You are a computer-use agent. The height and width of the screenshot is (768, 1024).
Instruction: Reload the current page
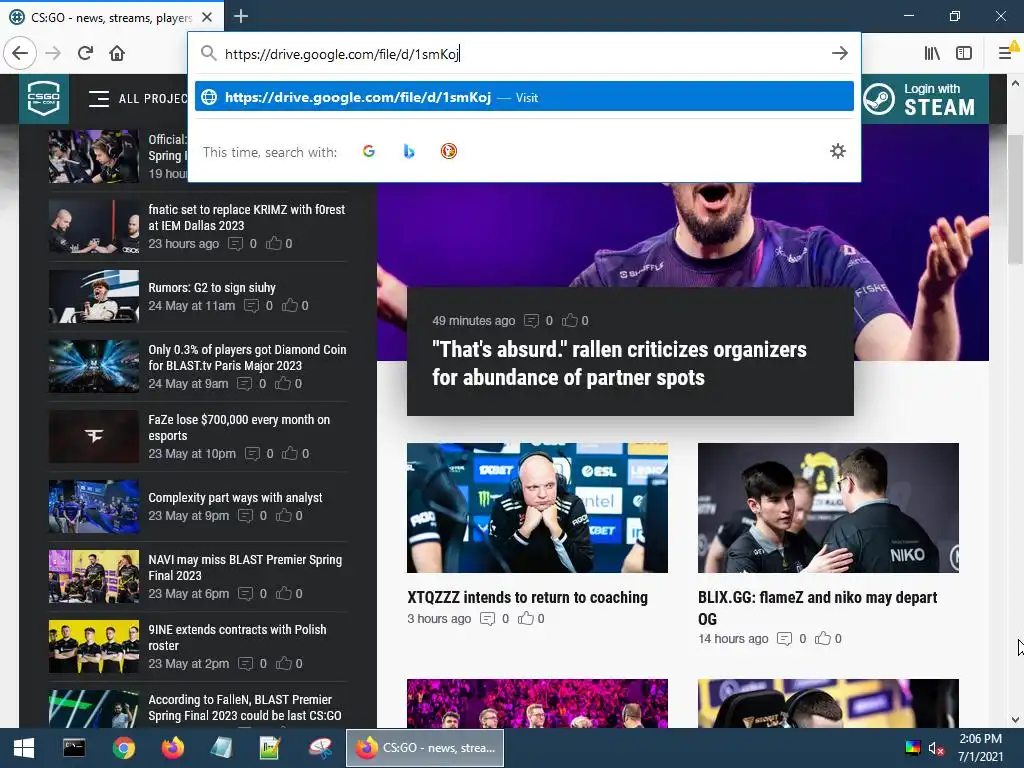pos(86,53)
